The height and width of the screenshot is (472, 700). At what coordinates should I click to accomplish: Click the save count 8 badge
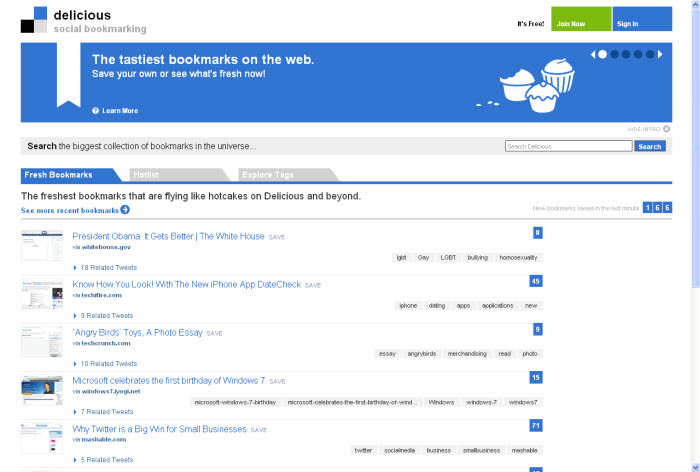coord(538,233)
